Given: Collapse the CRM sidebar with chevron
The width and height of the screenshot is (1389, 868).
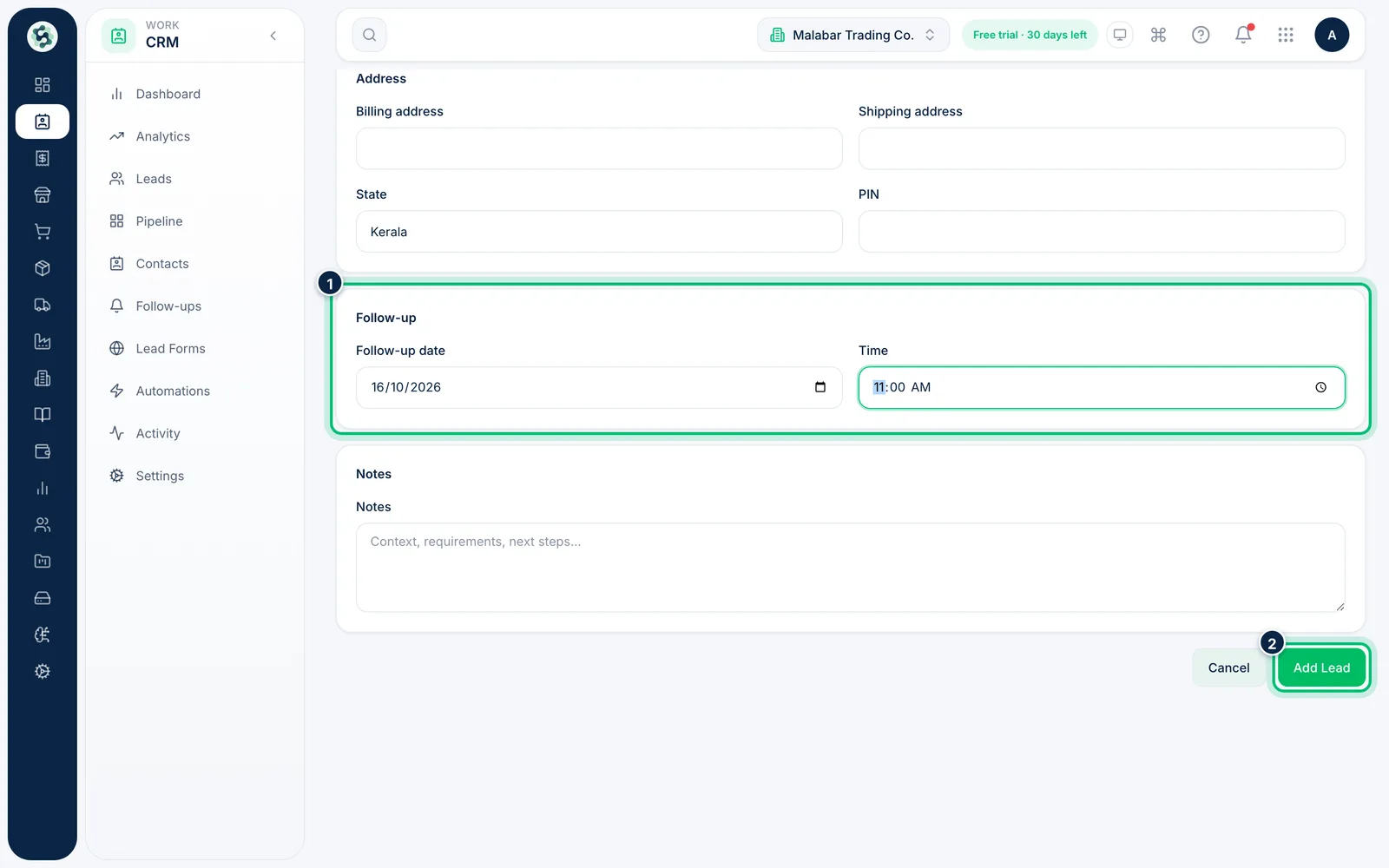Looking at the screenshot, I should 273,36.
